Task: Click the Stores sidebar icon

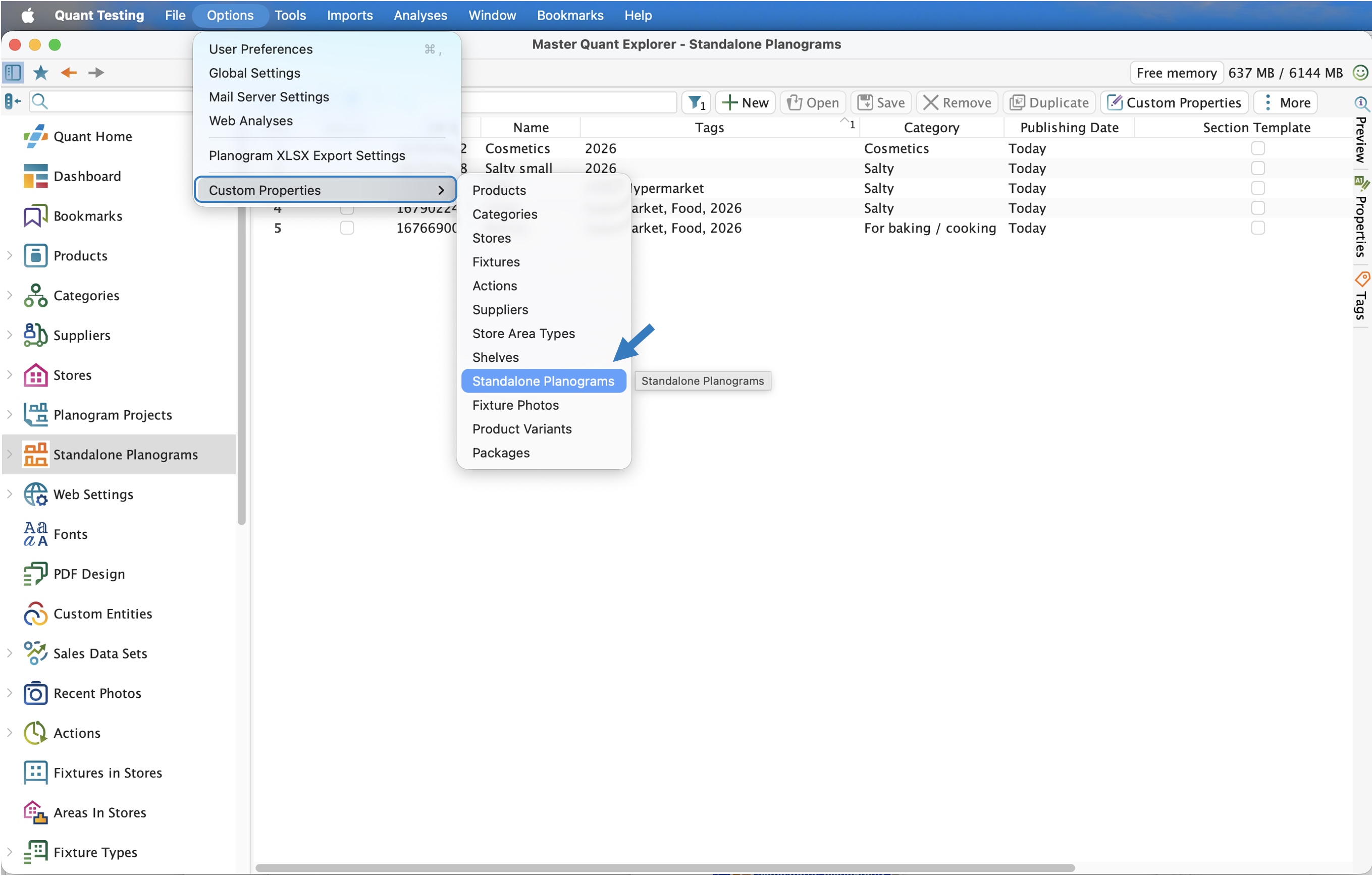Action: tap(35, 375)
